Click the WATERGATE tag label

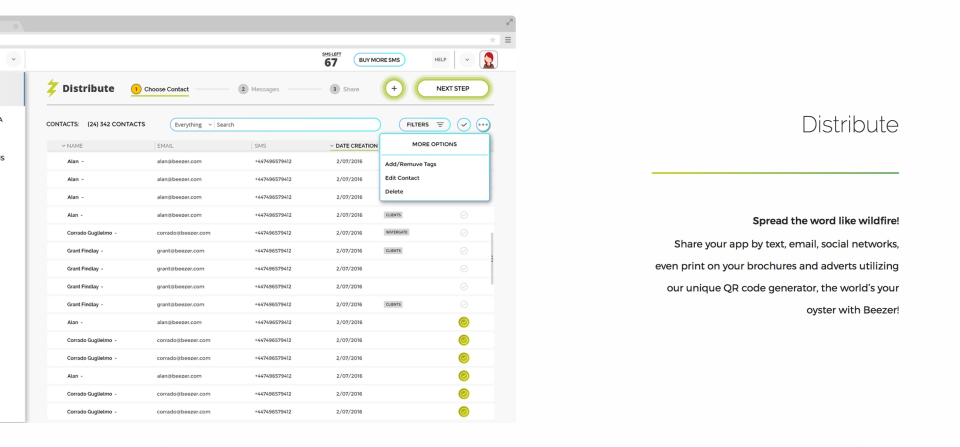point(396,233)
